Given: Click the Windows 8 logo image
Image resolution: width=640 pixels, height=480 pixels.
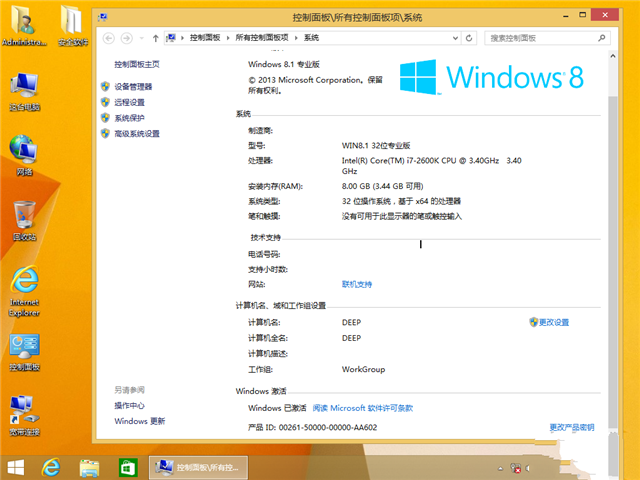Looking at the screenshot, I should tap(491, 77).
